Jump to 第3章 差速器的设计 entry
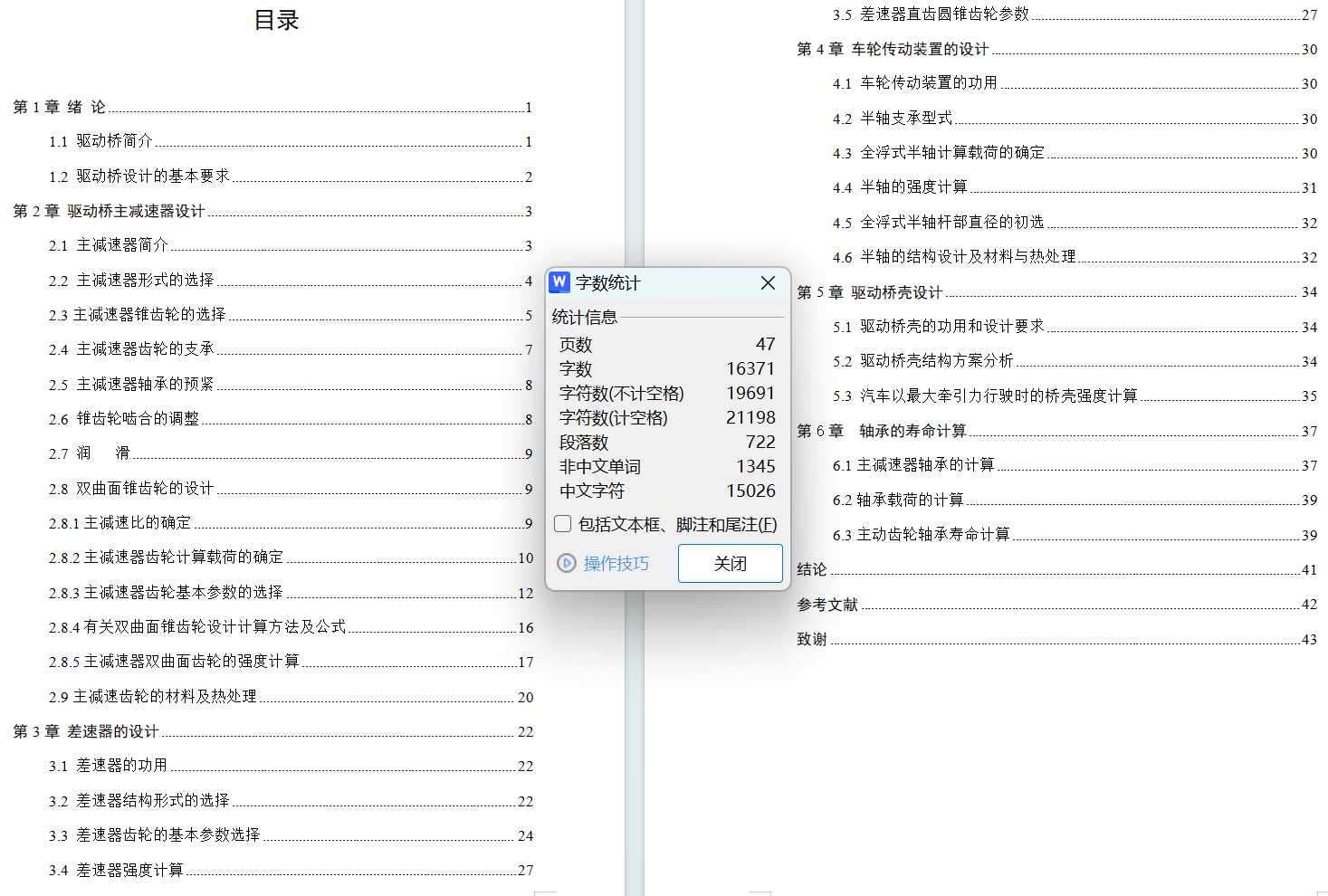Viewport: 1328px width, 896px height. [86, 731]
